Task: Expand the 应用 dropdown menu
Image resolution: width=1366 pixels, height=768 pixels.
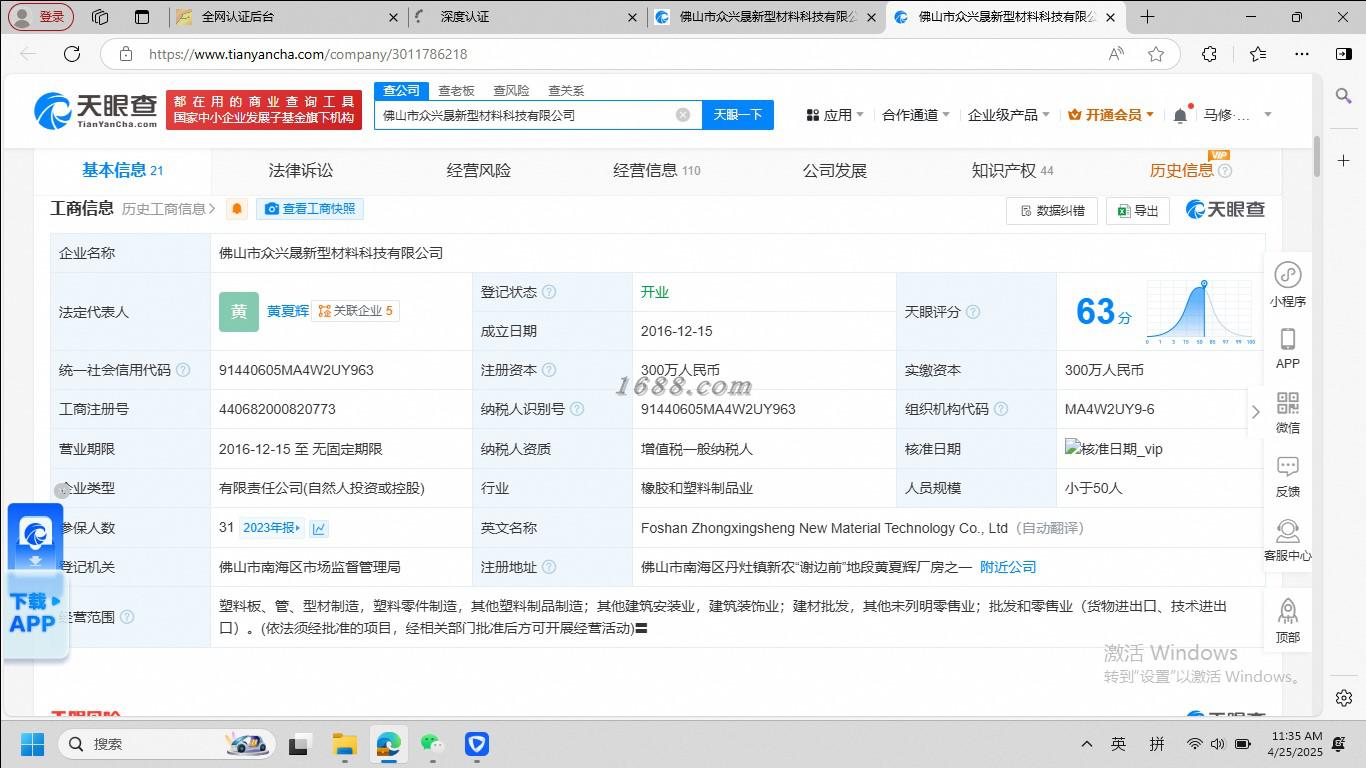Action: point(835,115)
